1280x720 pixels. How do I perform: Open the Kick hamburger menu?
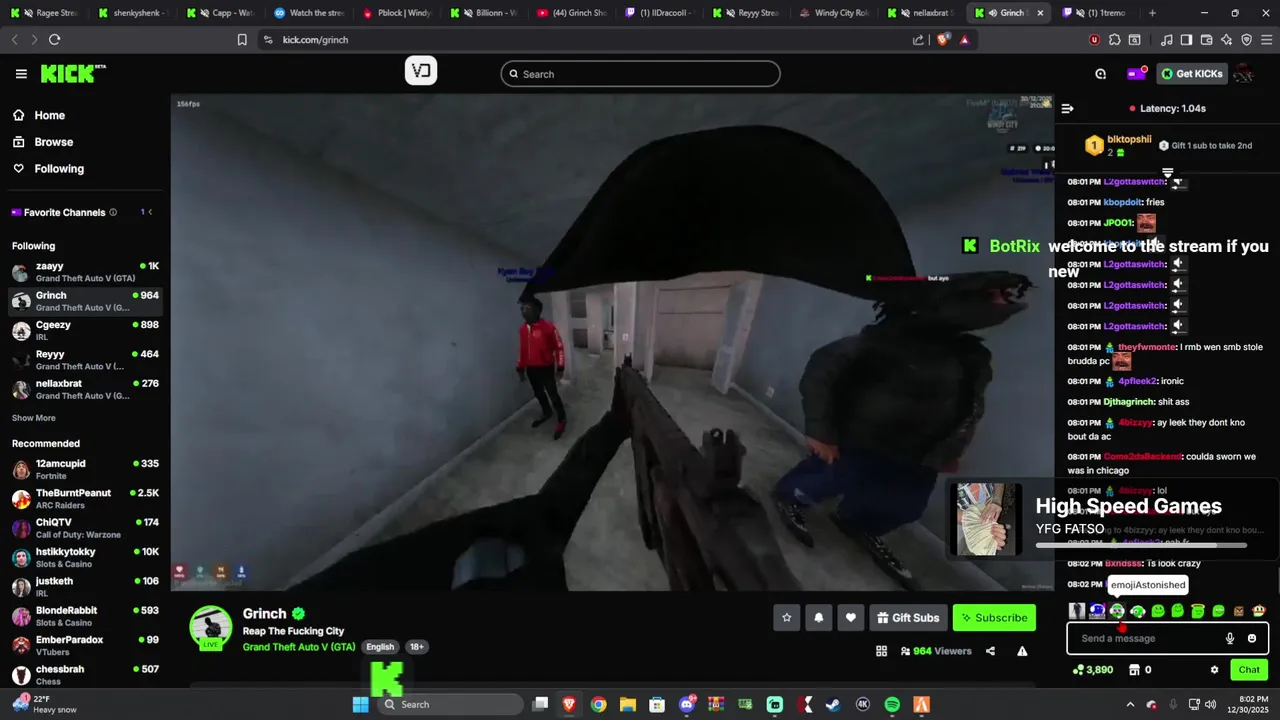[x=21, y=74]
